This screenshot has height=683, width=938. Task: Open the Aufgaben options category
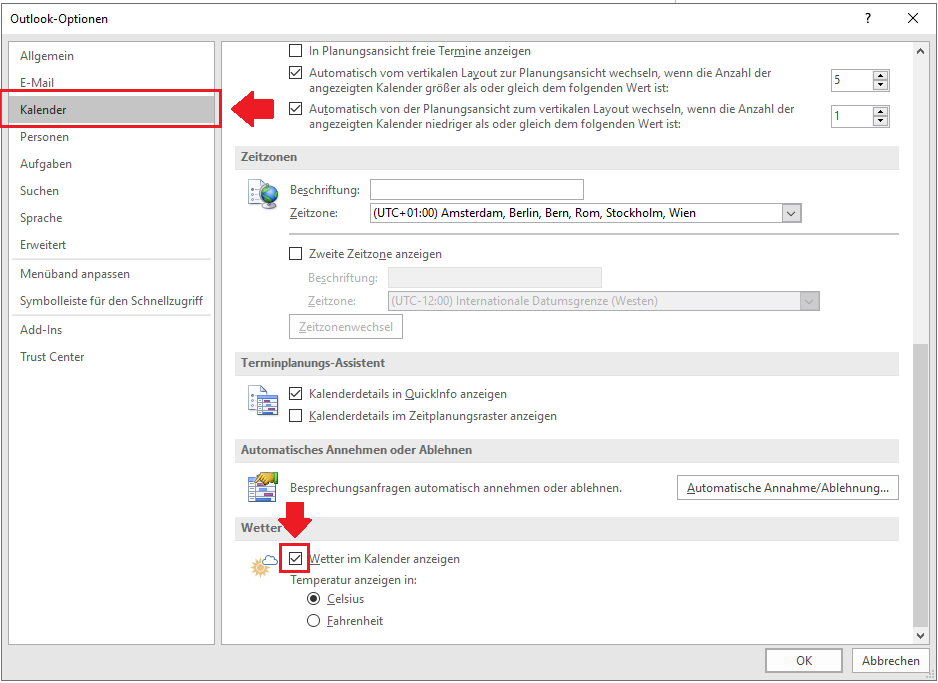click(x=112, y=163)
